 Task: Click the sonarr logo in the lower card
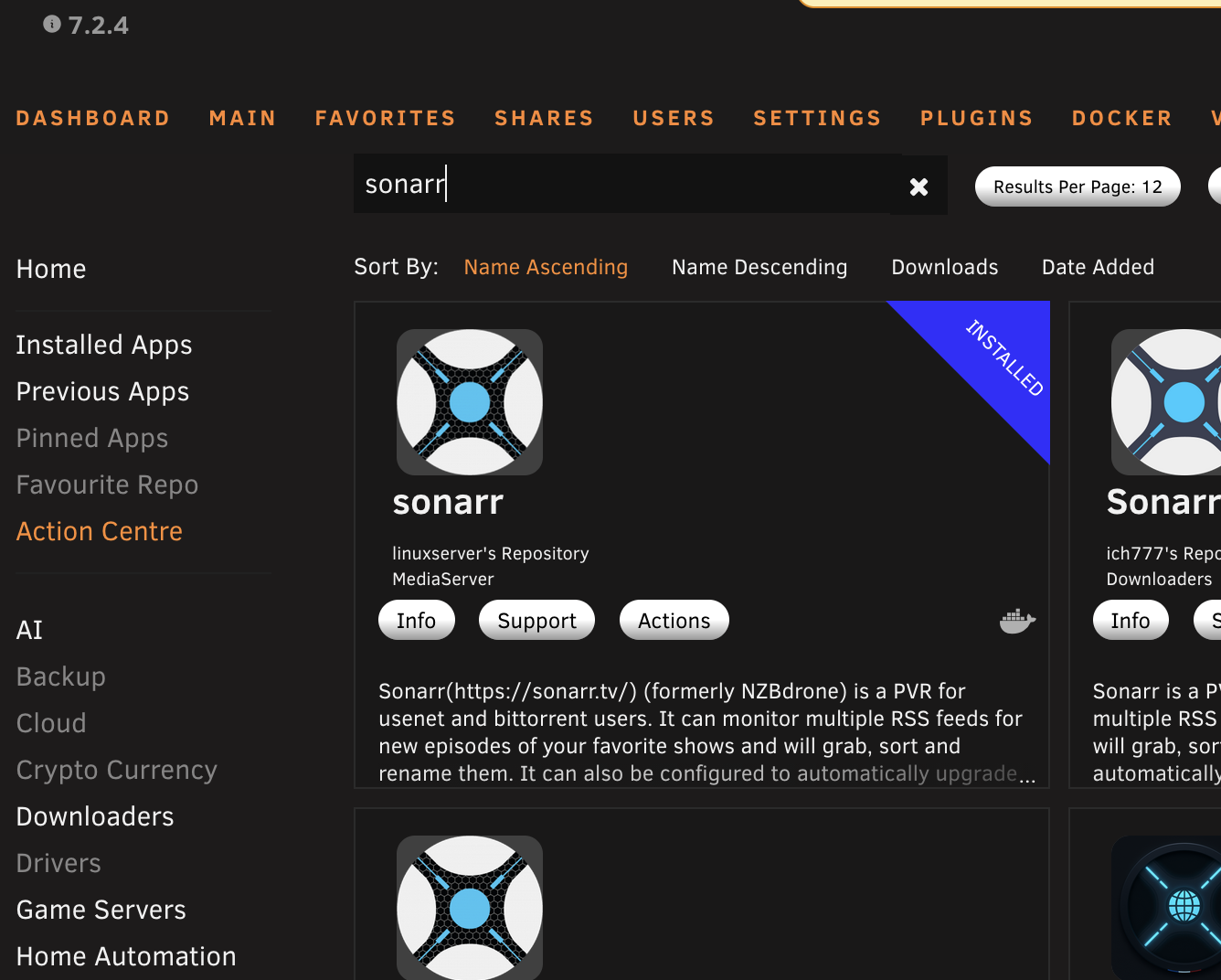[470, 908]
